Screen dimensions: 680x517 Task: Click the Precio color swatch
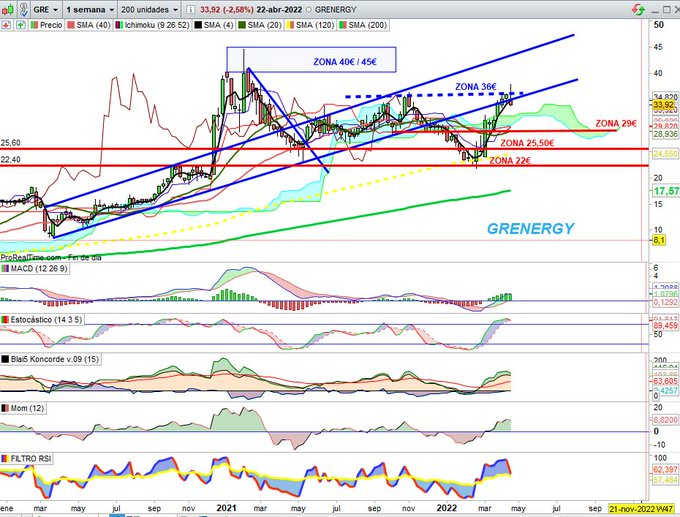(x=34, y=25)
